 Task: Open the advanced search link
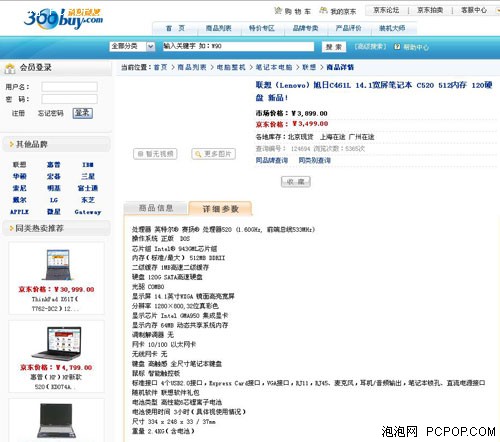[x=370, y=46]
